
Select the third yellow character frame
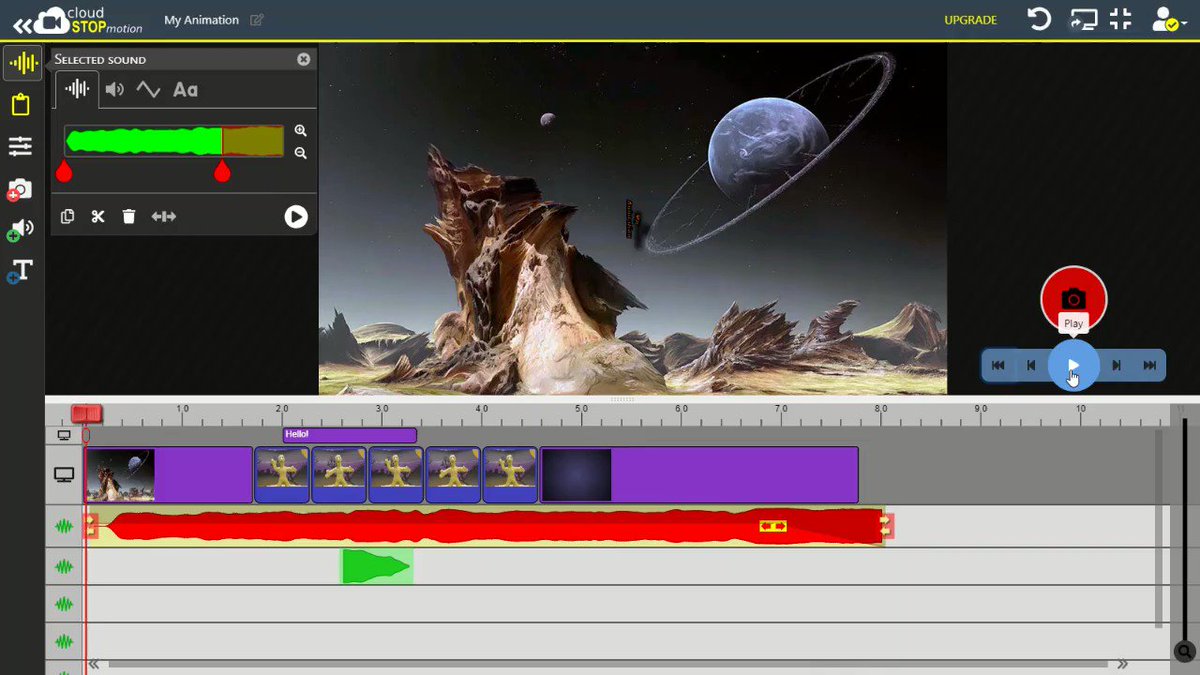(x=396, y=475)
